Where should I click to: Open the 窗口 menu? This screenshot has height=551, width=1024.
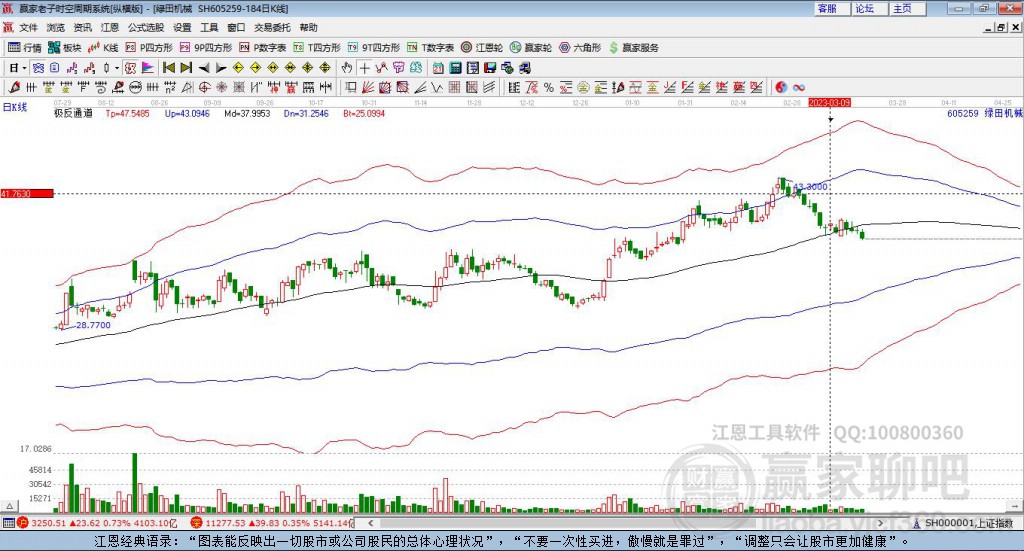click(236, 27)
